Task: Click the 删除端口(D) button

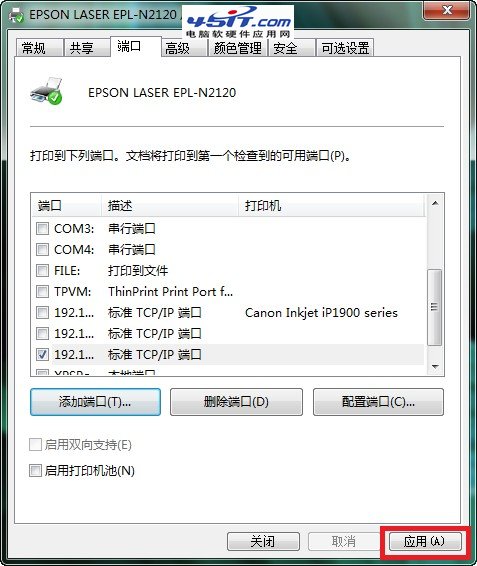Action: [236, 402]
